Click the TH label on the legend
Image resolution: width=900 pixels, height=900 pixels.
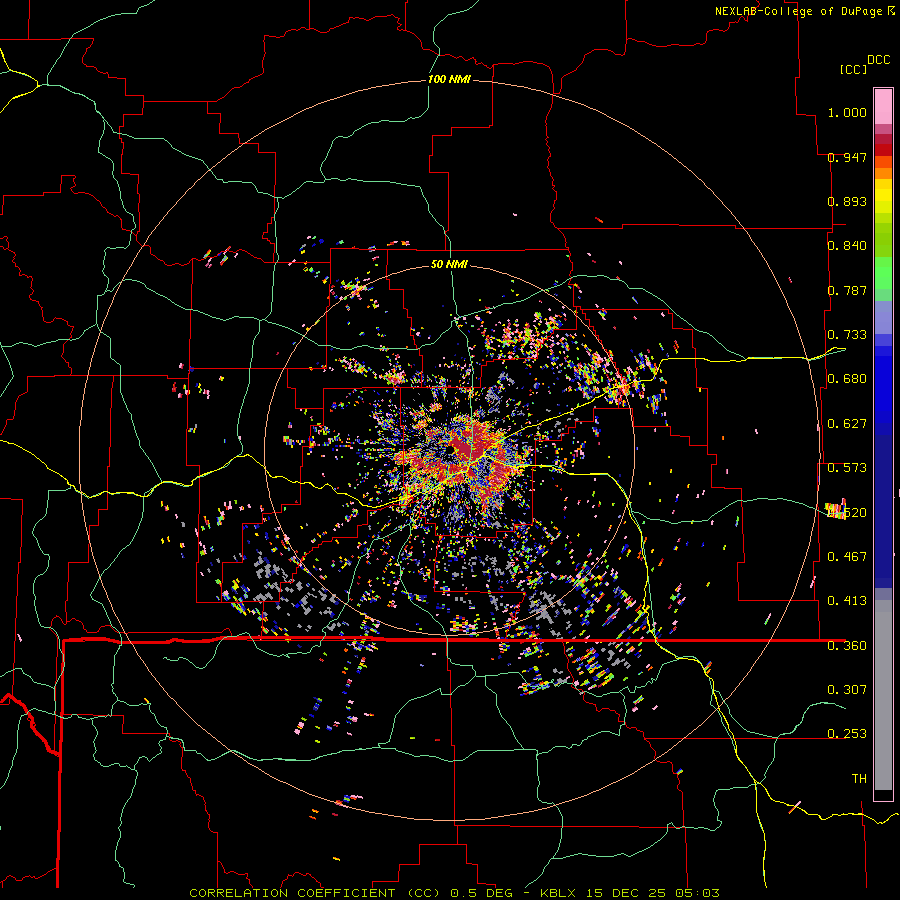(859, 779)
